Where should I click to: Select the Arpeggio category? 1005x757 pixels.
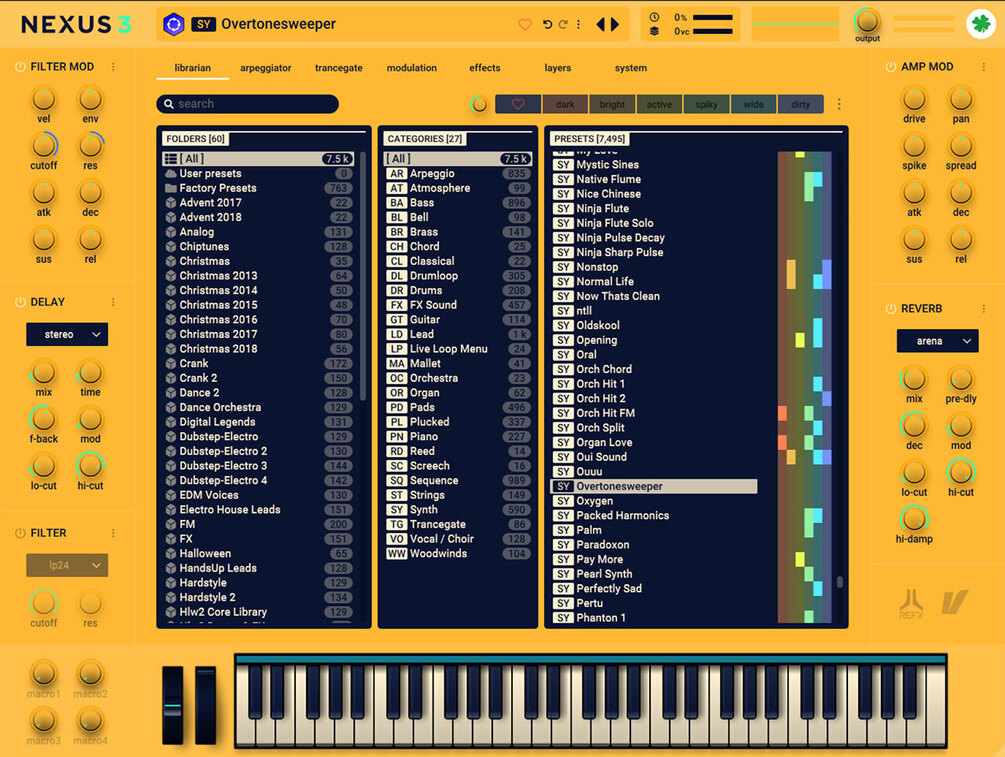pyautogui.click(x=458, y=173)
